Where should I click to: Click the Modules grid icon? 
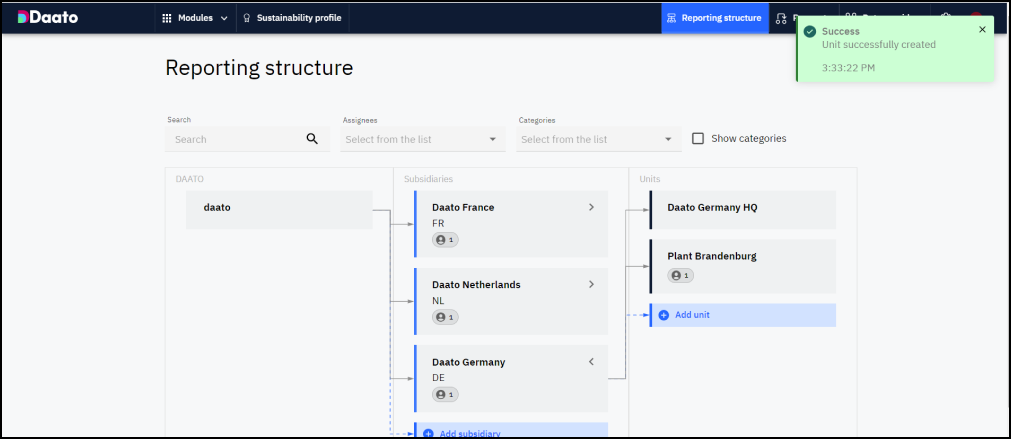[166, 18]
